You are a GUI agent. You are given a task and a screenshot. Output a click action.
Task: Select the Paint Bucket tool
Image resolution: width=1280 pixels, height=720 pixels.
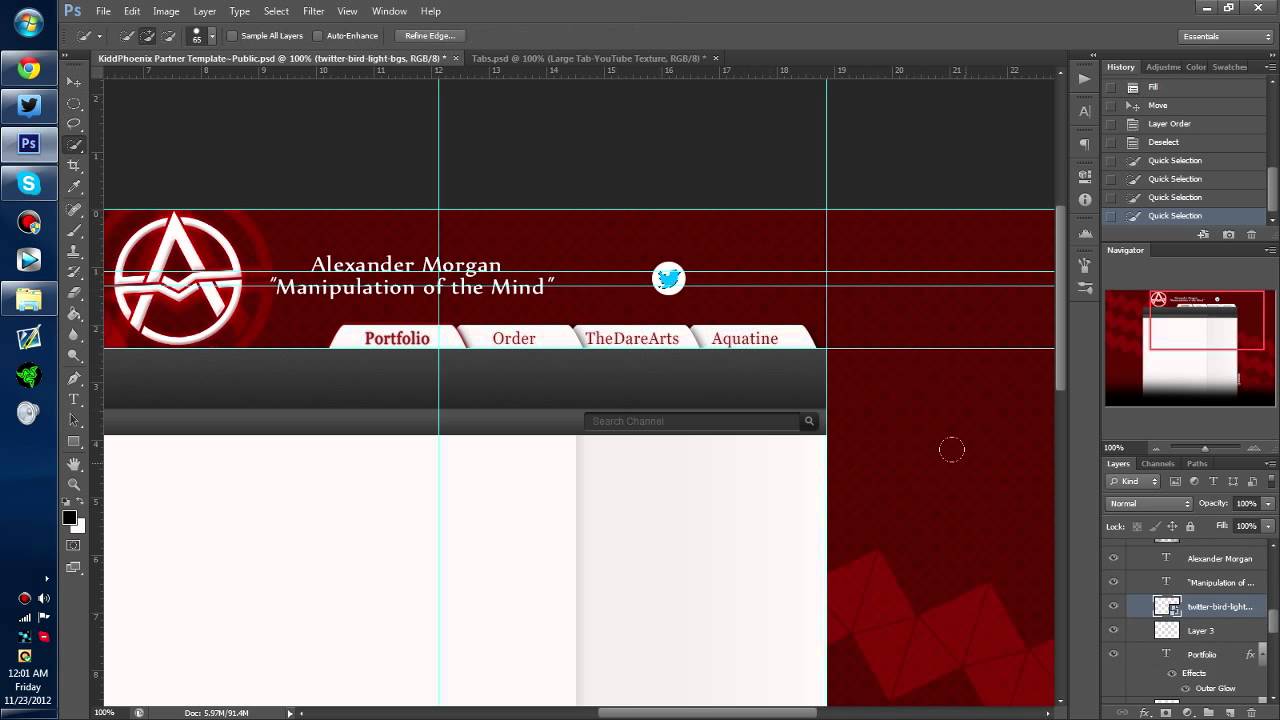click(x=74, y=314)
